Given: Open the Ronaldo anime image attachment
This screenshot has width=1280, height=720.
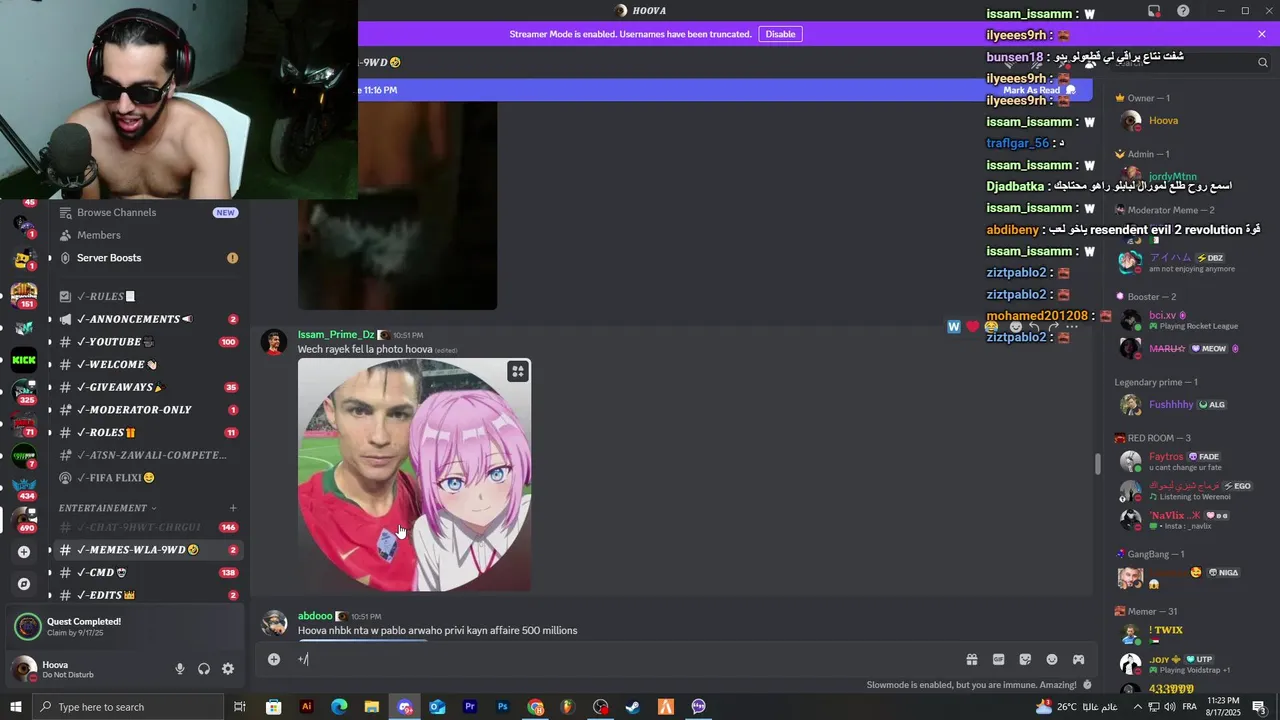Looking at the screenshot, I should 414,475.
